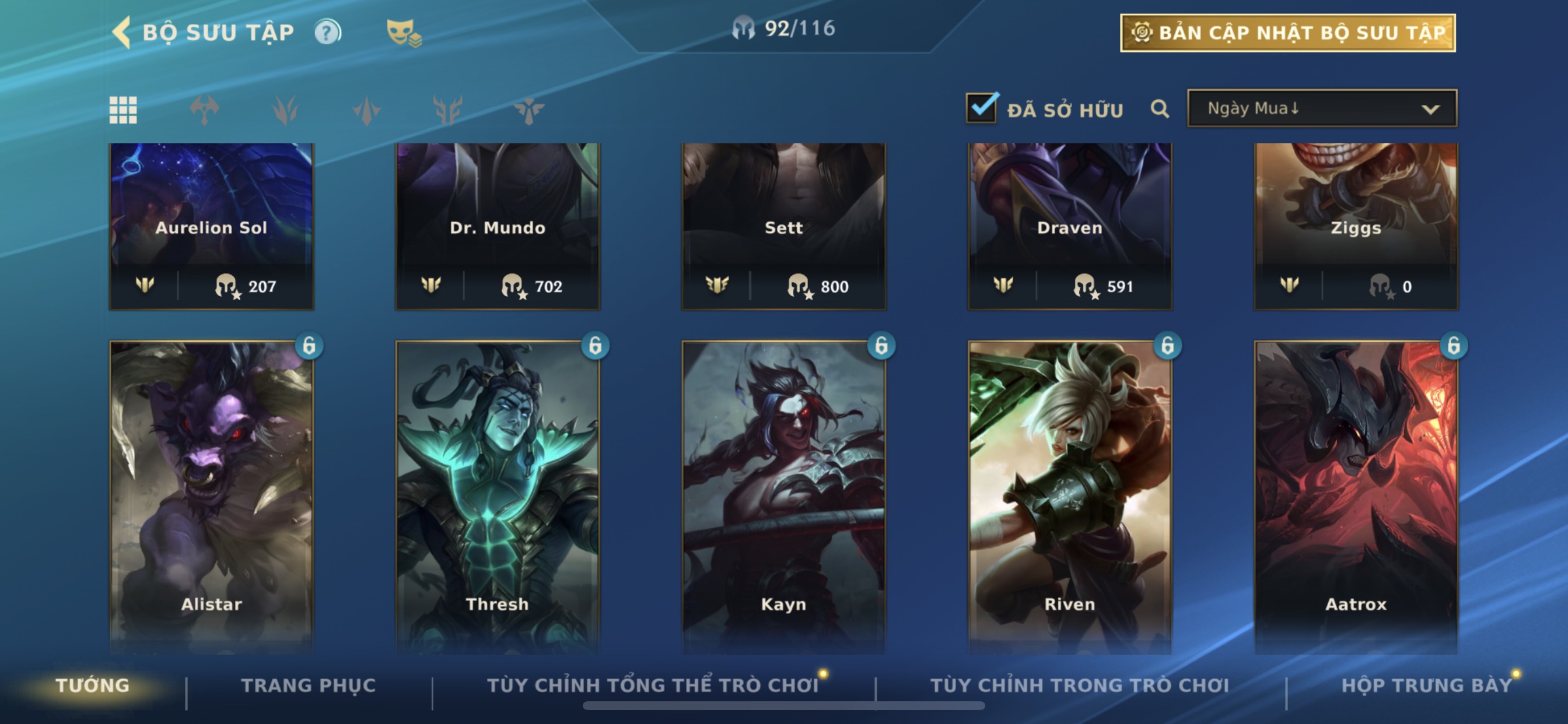
Task: Open the Thresh champion card
Action: 498,496
